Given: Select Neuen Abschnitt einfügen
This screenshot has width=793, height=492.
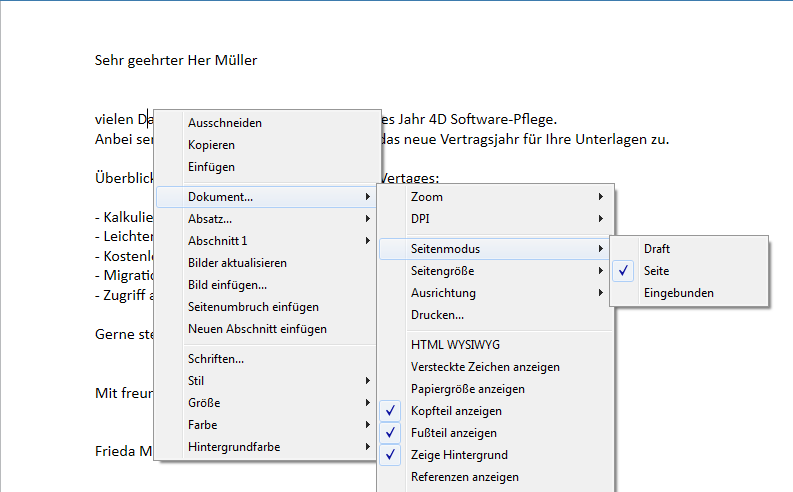Looking at the screenshot, I should [257, 329].
